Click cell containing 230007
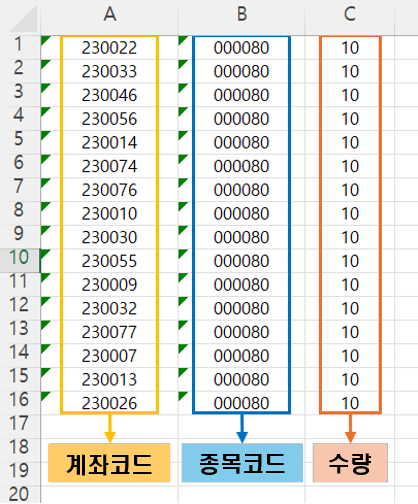The height and width of the screenshot is (504, 418). (109, 355)
